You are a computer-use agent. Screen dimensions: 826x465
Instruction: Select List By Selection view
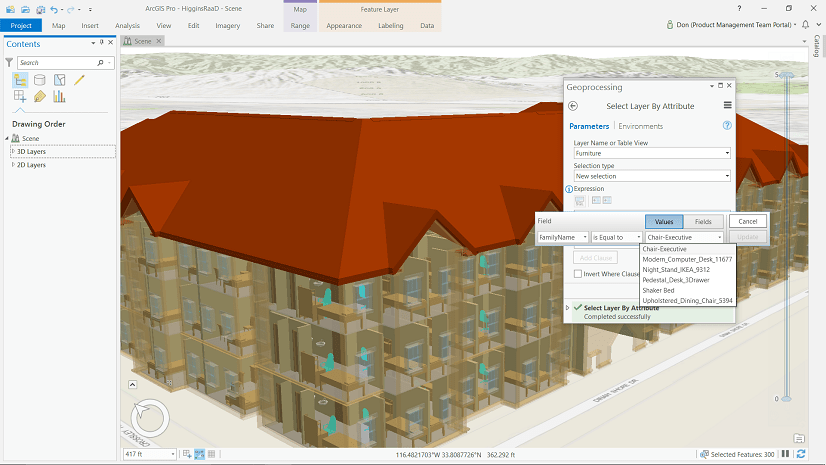click(x=60, y=80)
